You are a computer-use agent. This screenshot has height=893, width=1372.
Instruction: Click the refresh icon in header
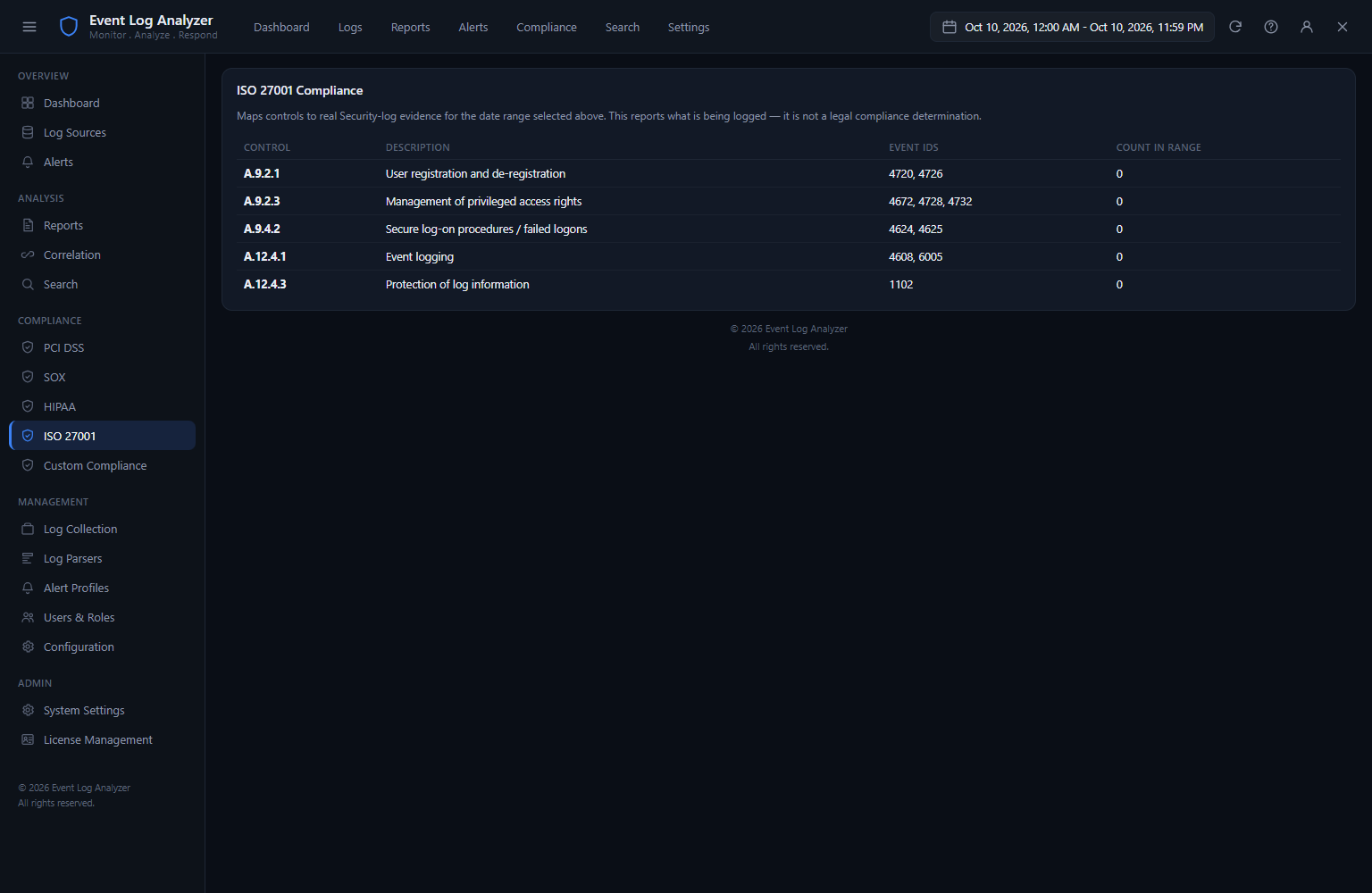1235,27
